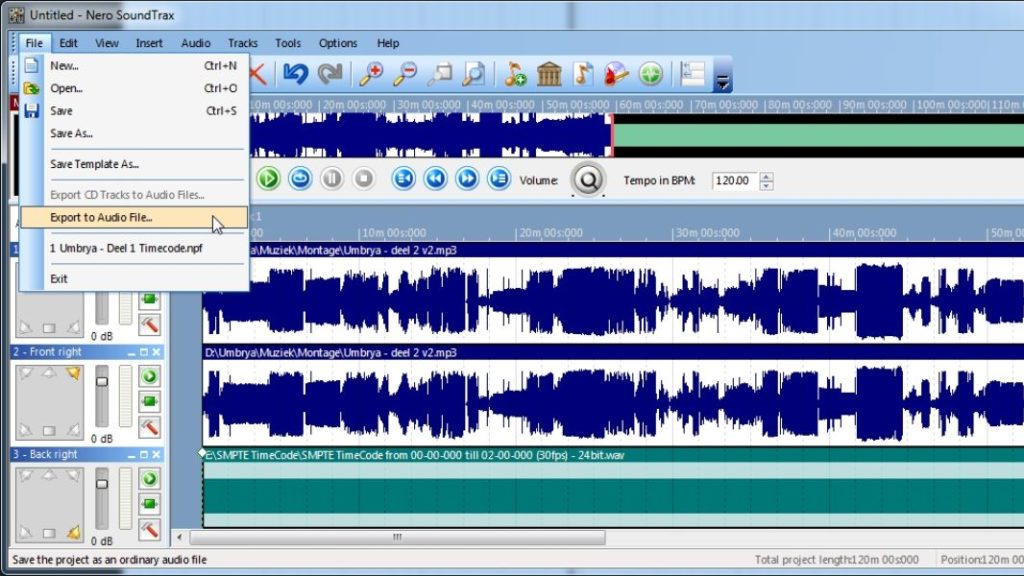Click the Zoom Out magnifier icon
This screenshot has height=576, width=1024.
[x=405, y=74]
